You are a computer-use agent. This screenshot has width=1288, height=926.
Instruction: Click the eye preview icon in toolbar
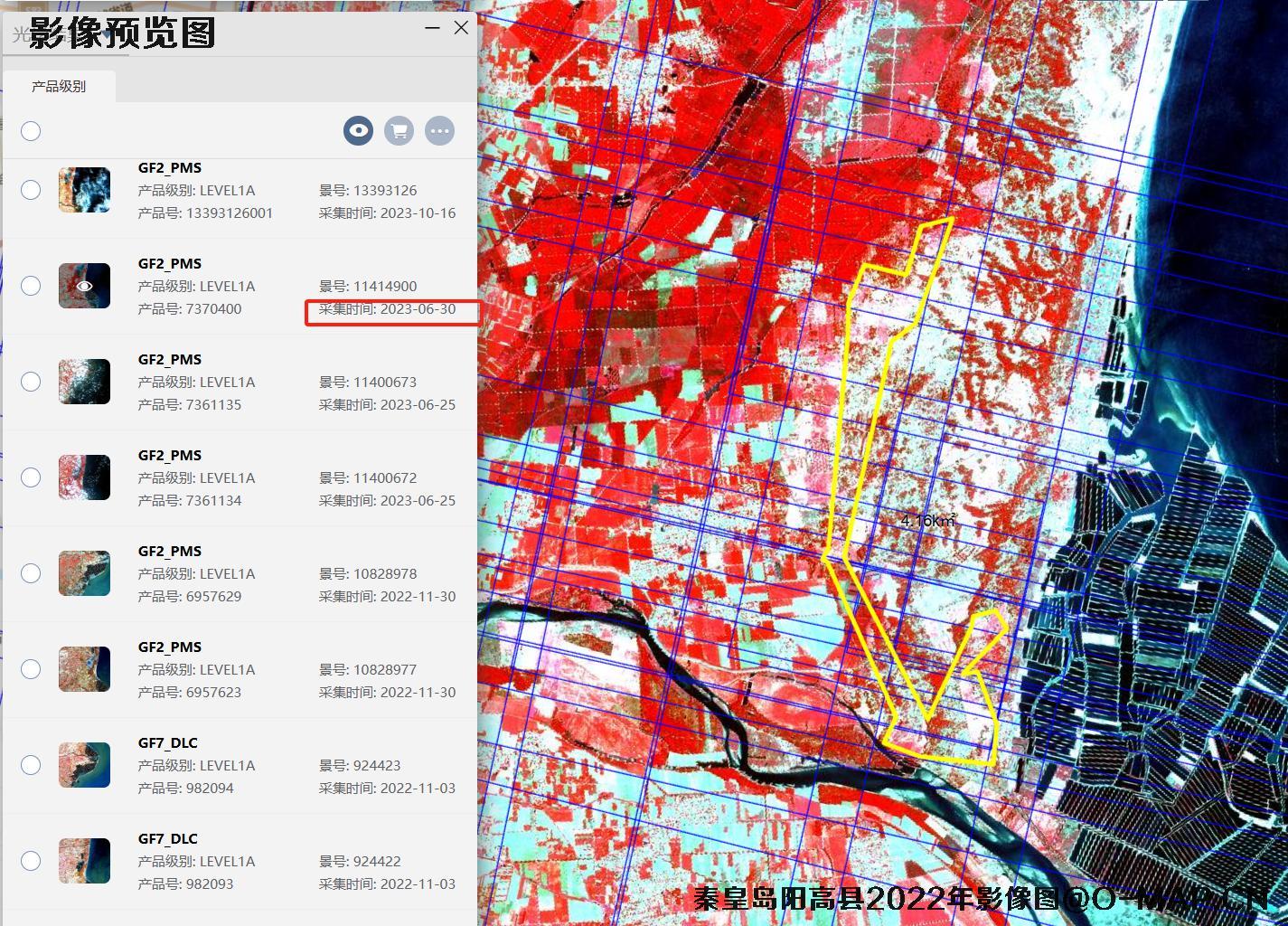click(x=359, y=130)
